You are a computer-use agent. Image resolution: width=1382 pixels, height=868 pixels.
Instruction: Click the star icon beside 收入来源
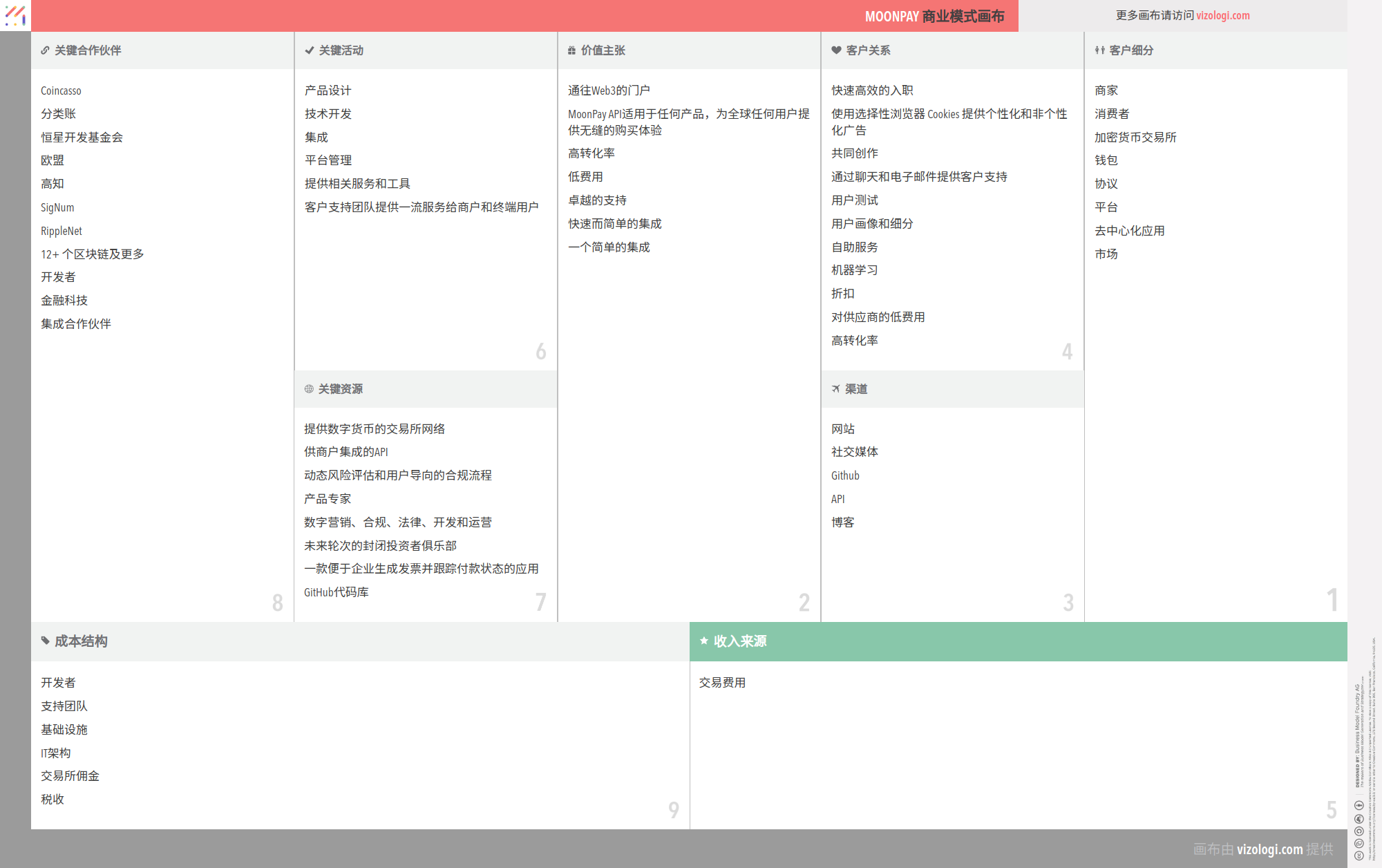[704, 641]
